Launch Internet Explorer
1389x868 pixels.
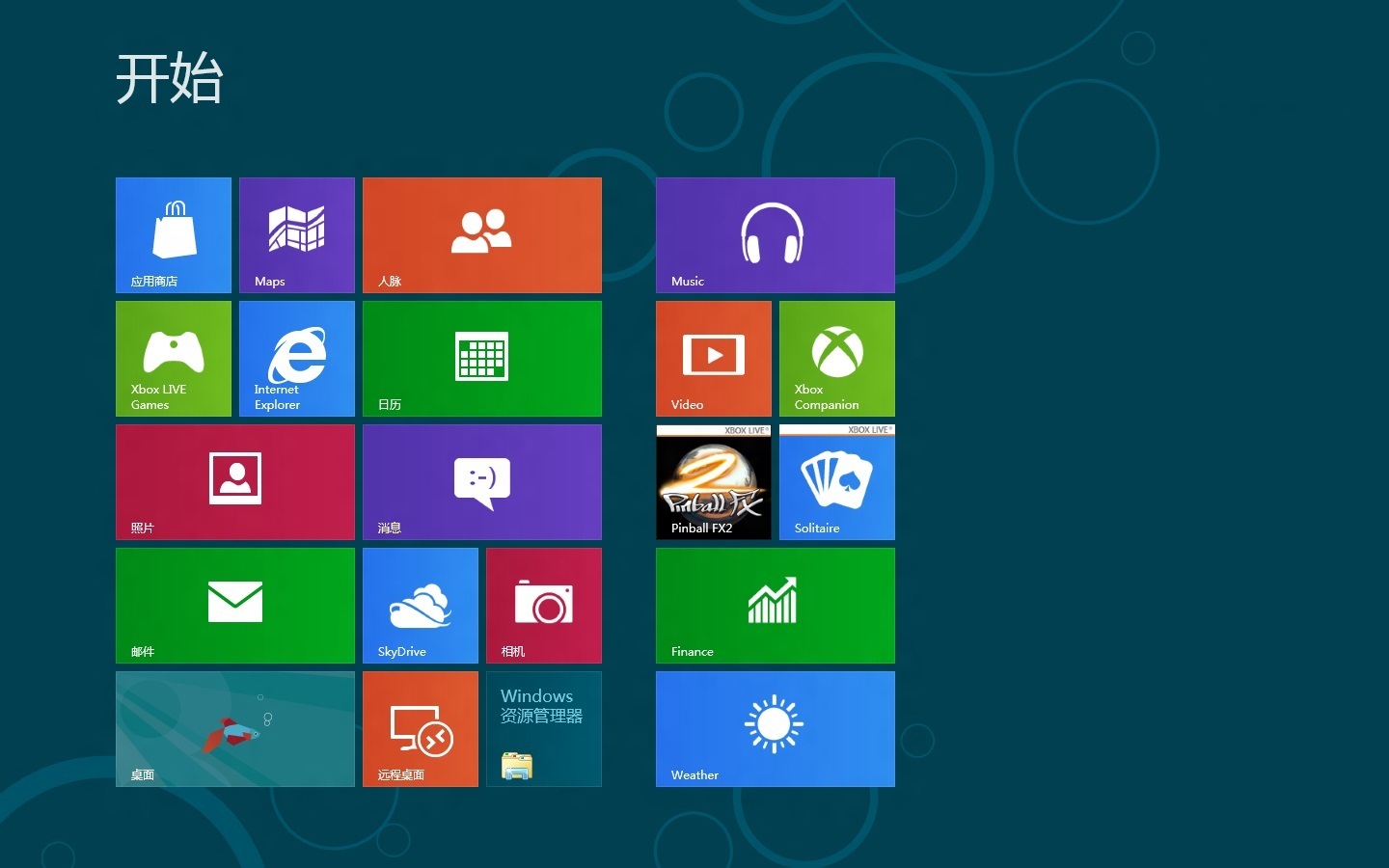[x=296, y=358]
